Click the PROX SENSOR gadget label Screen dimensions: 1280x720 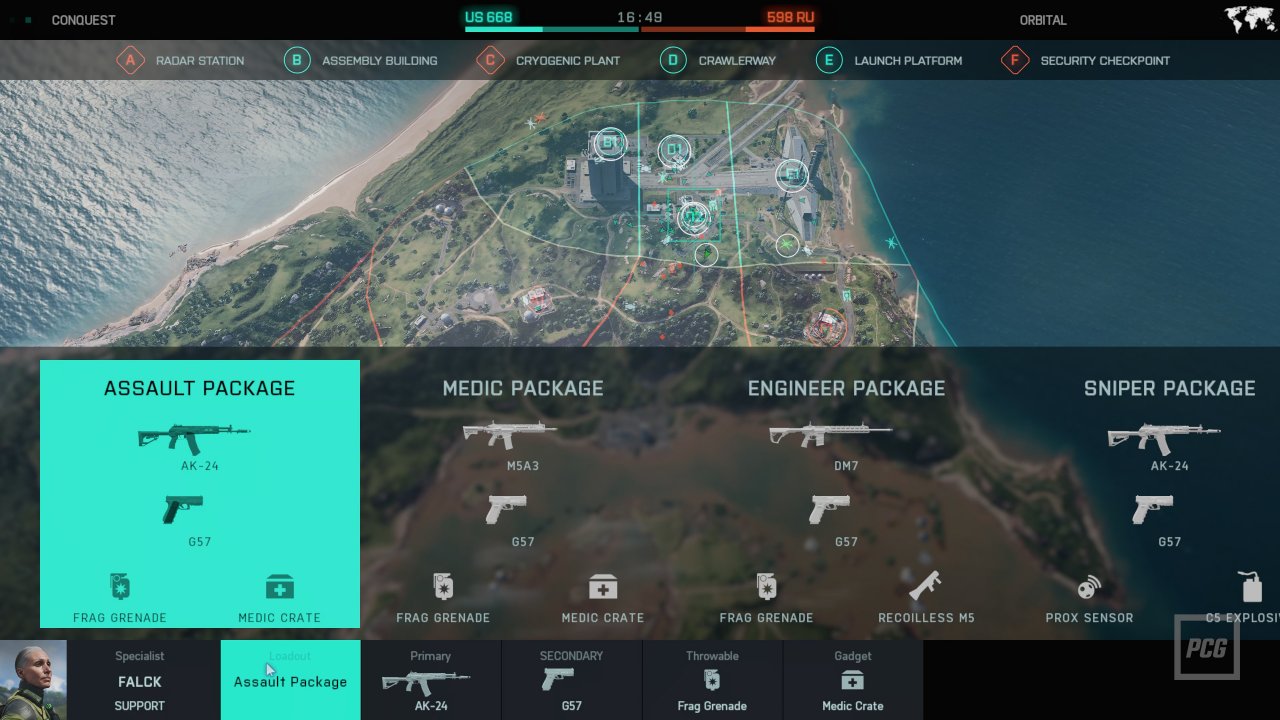pyautogui.click(x=1089, y=618)
